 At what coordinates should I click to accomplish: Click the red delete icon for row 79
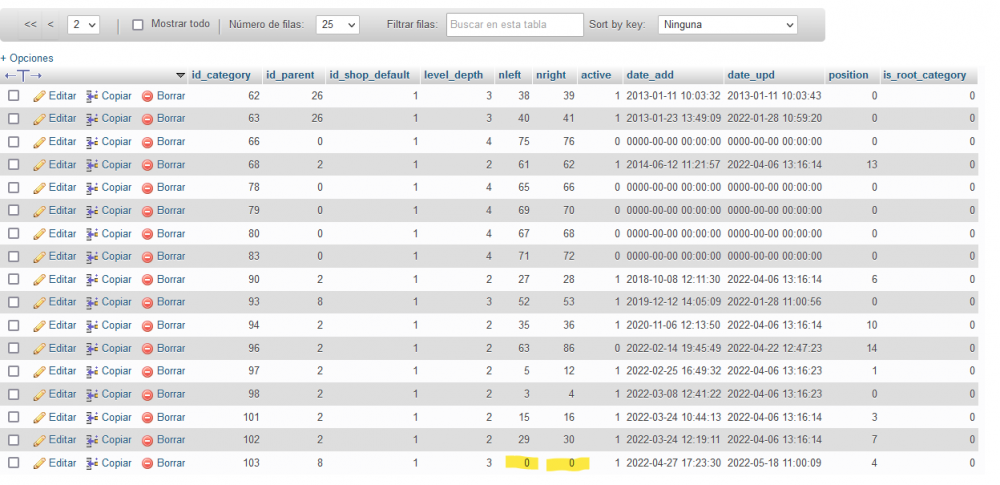(147, 211)
